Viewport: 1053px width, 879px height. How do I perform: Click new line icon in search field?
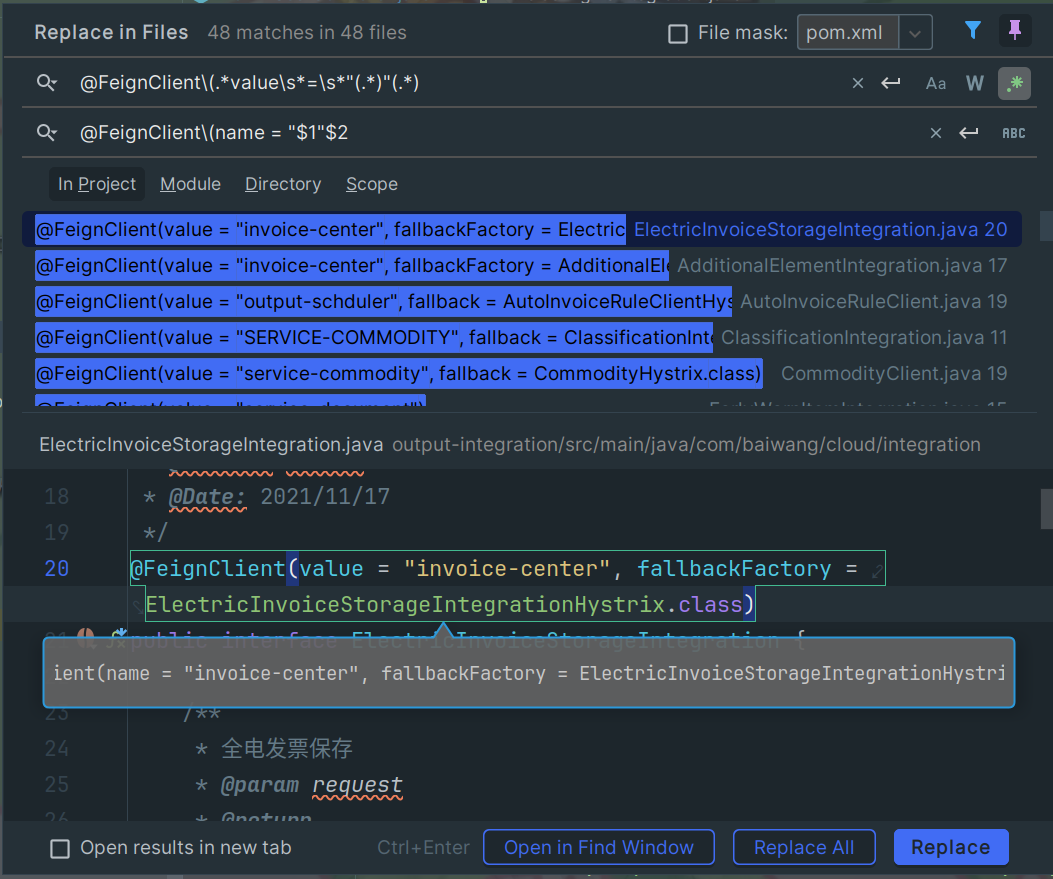[x=891, y=84]
